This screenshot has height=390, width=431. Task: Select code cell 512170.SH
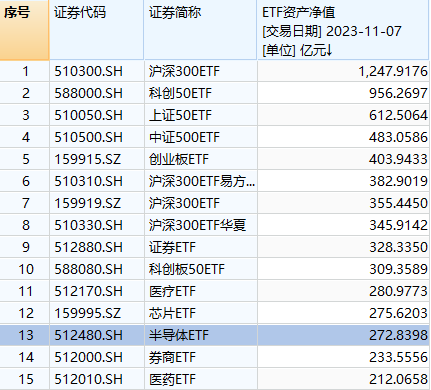click(x=97, y=291)
